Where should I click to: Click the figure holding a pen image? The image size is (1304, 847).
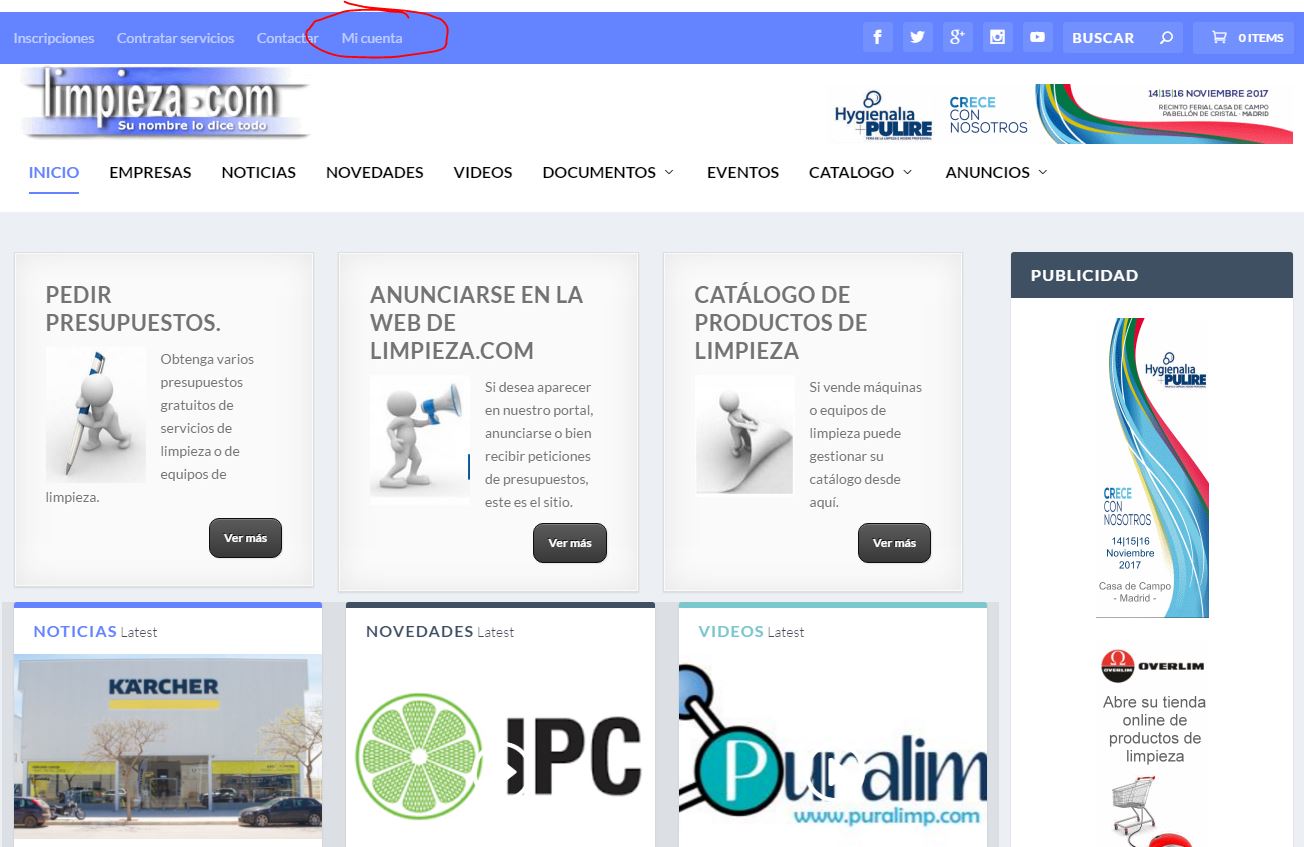(x=95, y=414)
